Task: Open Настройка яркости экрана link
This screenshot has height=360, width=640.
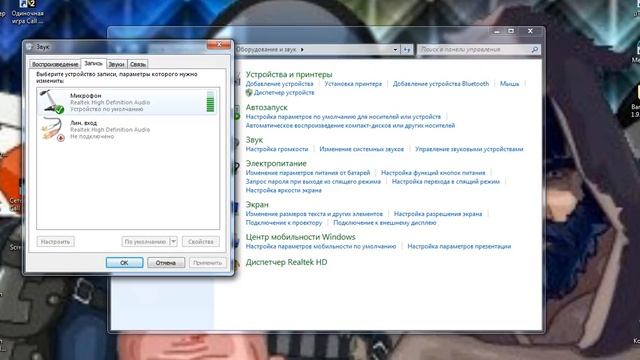Action: pos(284,191)
